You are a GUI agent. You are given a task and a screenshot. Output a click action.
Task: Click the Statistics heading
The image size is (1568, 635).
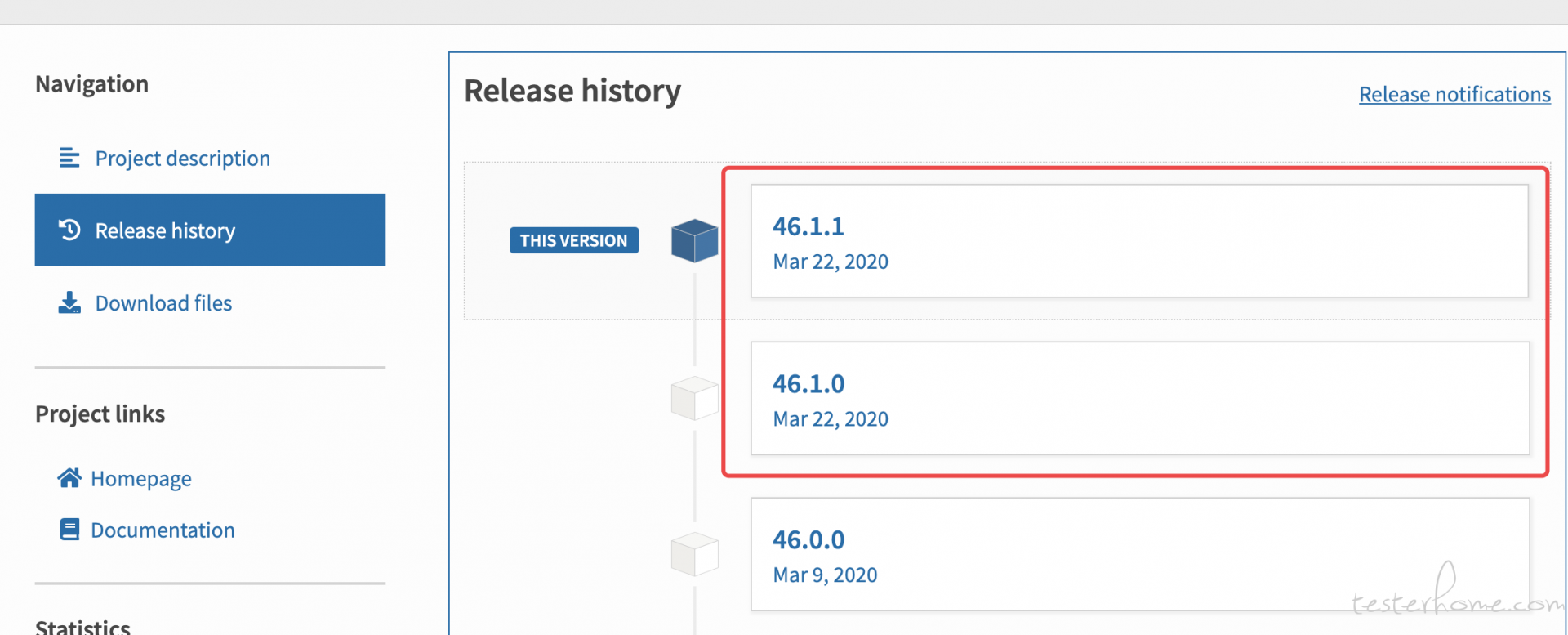82,627
